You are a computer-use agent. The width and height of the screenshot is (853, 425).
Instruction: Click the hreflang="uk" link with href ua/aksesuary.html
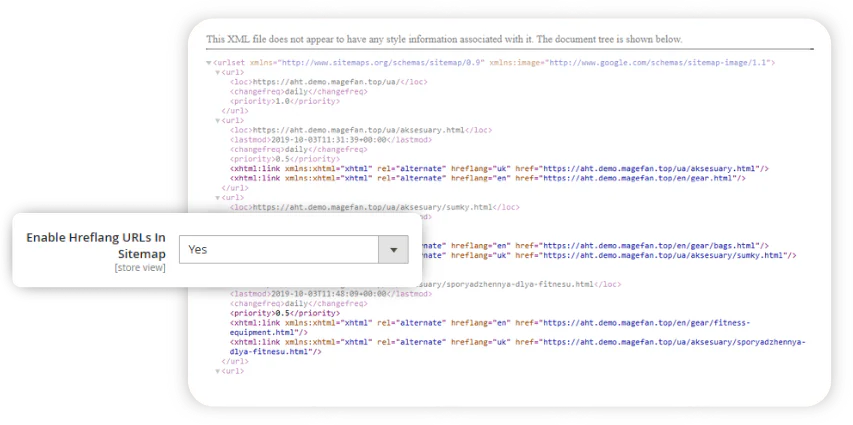coord(499,169)
